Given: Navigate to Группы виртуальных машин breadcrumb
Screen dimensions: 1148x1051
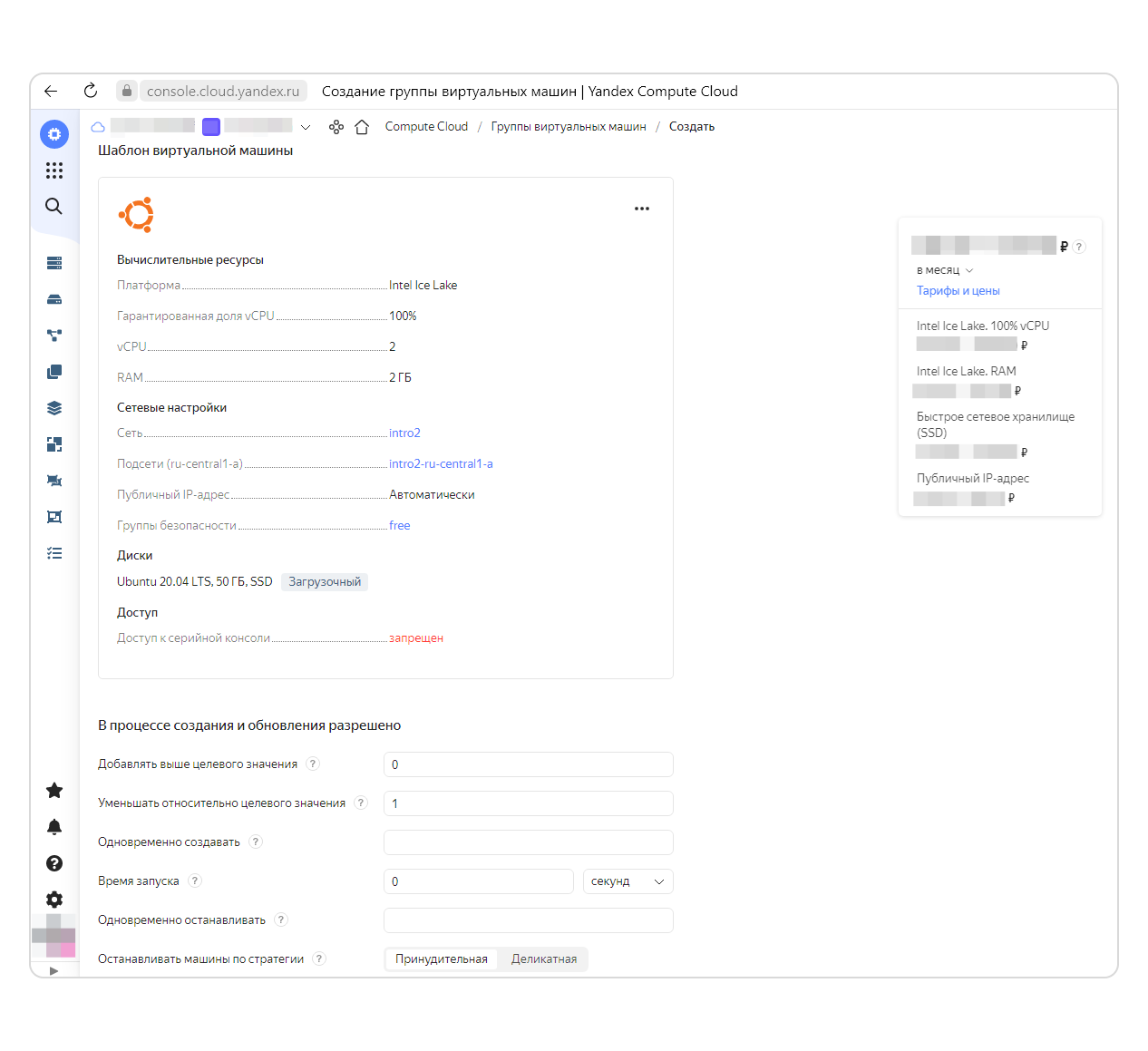Looking at the screenshot, I should pyautogui.click(x=569, y=127).
